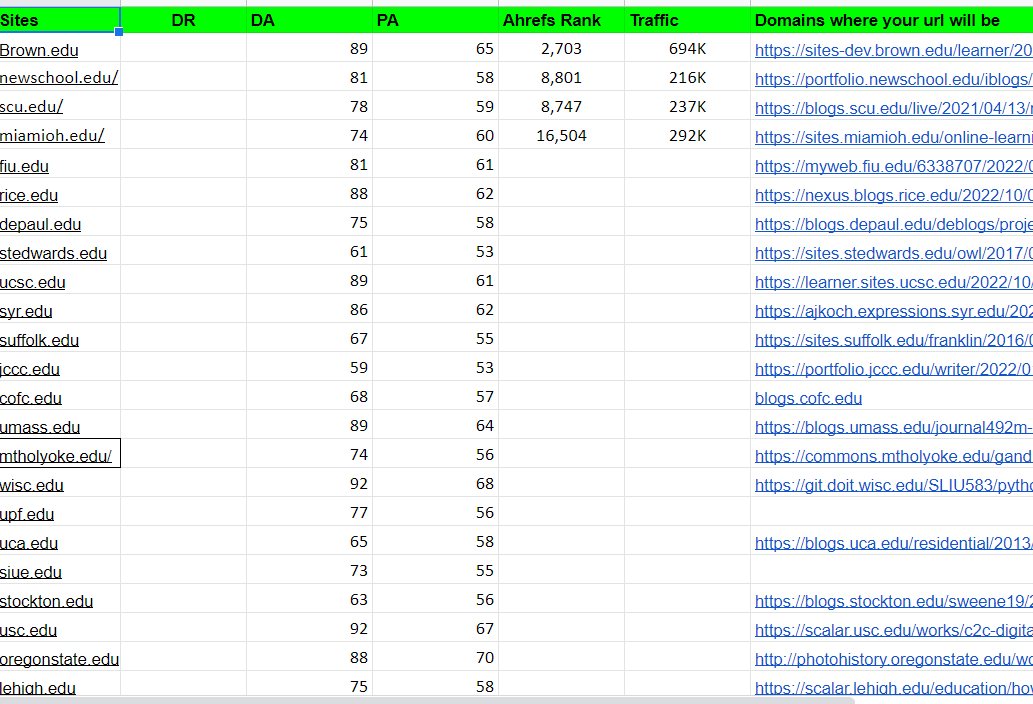Open the stockton.edu site link
Screen dimensions: 1033x704
pyautogui.click(x=46, y=601)
